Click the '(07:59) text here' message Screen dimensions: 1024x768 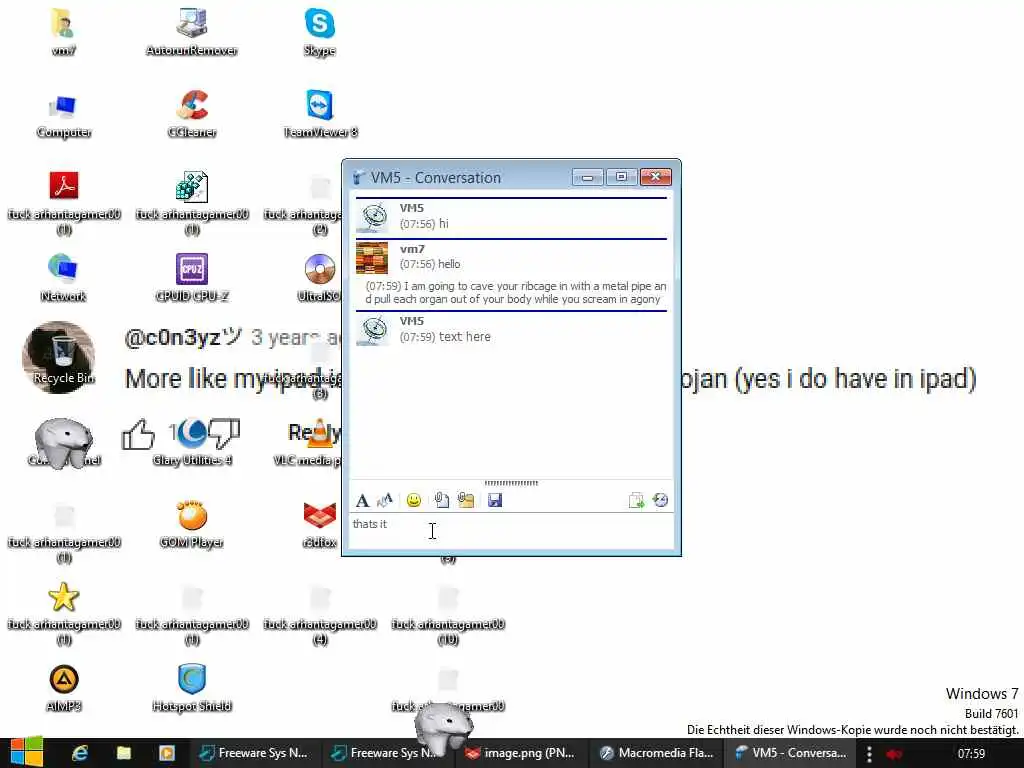click(445, 337)
